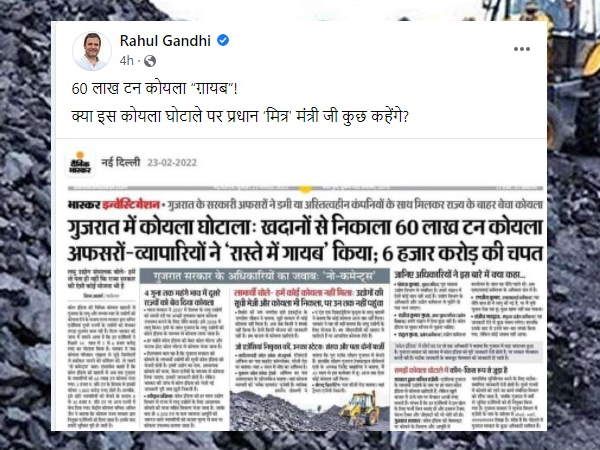Click the भास्कर इन्वेस्टिगेशन red label
Viewport: 600px width, 450px height.
[x=114, y=205]
